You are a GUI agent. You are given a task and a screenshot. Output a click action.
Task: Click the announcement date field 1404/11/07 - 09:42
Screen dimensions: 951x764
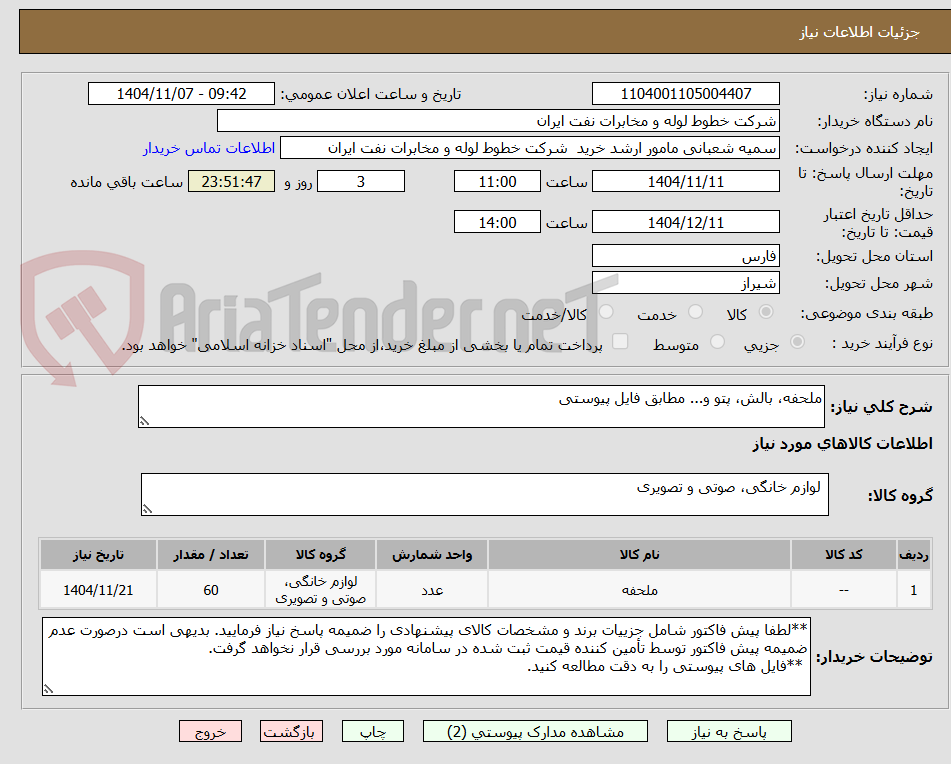click(x=181, y=94)
